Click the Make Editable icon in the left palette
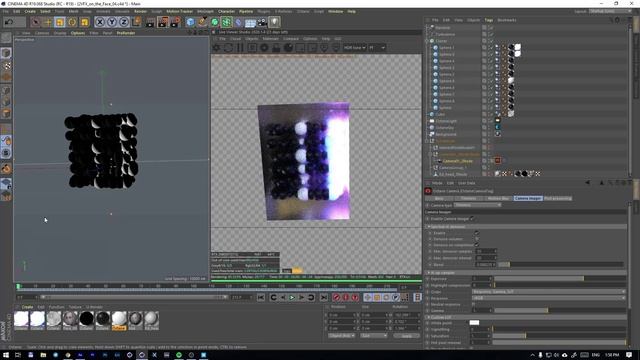This screenshot has height=360, width=640. [6, 39]
